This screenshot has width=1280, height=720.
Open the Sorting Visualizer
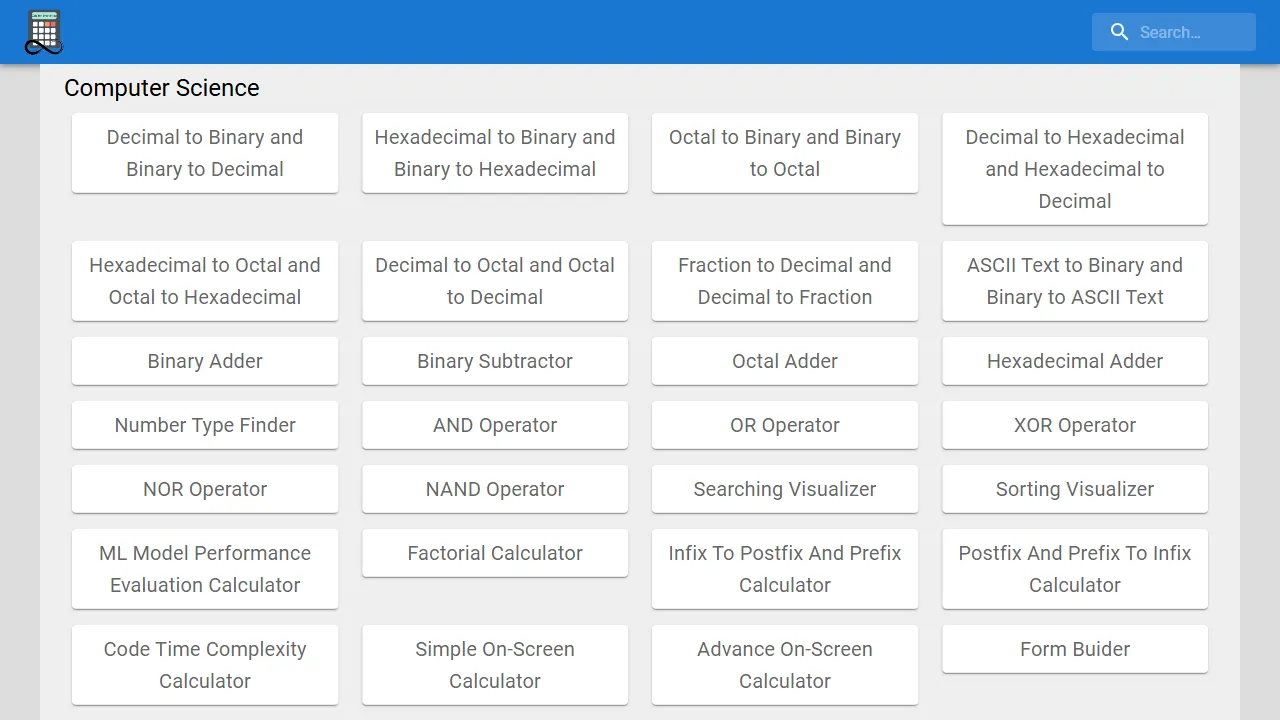tap(1075, 489)
